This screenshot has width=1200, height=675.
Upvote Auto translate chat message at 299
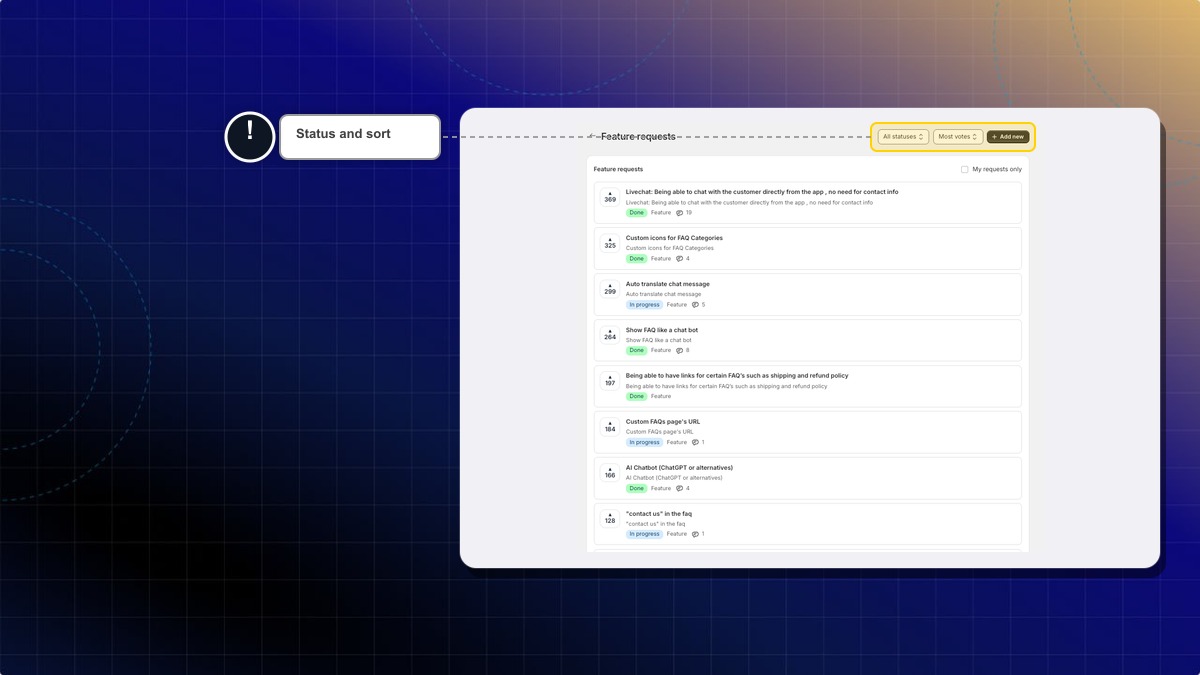point(610,289)
